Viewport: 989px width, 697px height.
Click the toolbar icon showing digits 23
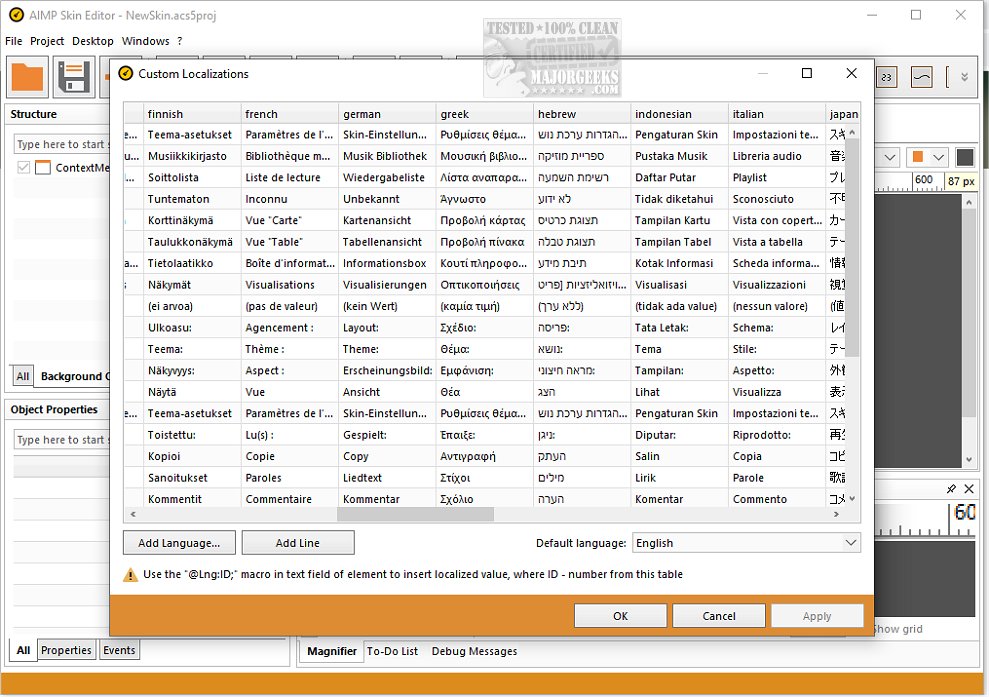click(x=887, y=77)
